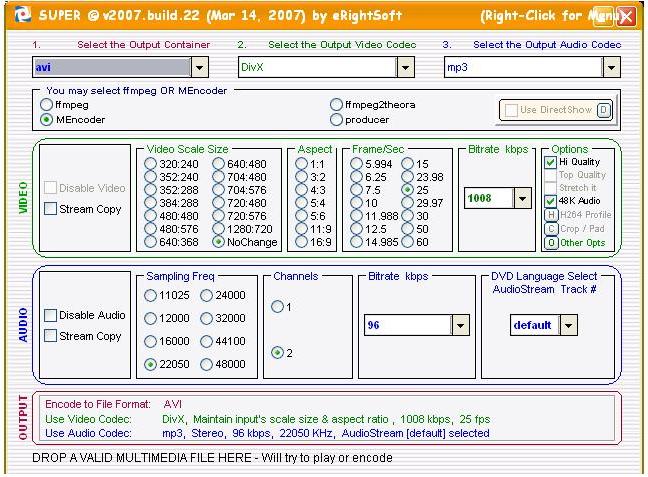
Task: Select the ffmpeg encoder radio button
Action: pyautogui.click(x=46, y=105)
